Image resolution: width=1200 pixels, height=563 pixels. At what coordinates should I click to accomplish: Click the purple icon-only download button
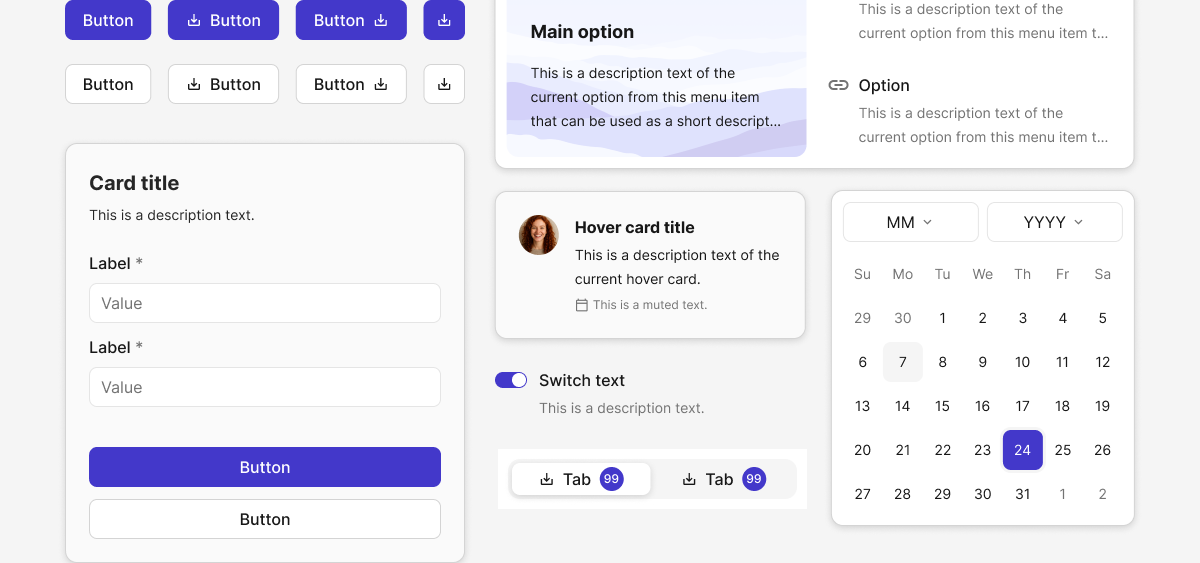click(444, 20)
